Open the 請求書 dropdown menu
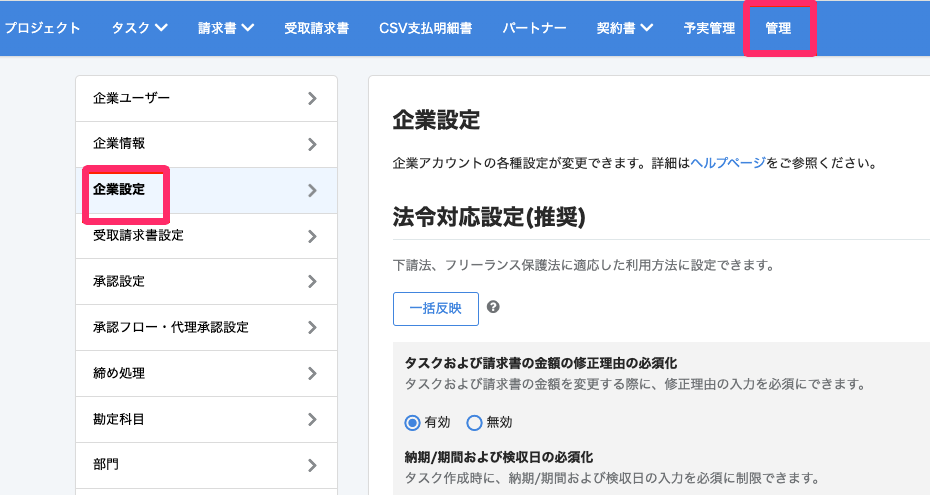Screen dimensions: 930x495 [226, 28]
